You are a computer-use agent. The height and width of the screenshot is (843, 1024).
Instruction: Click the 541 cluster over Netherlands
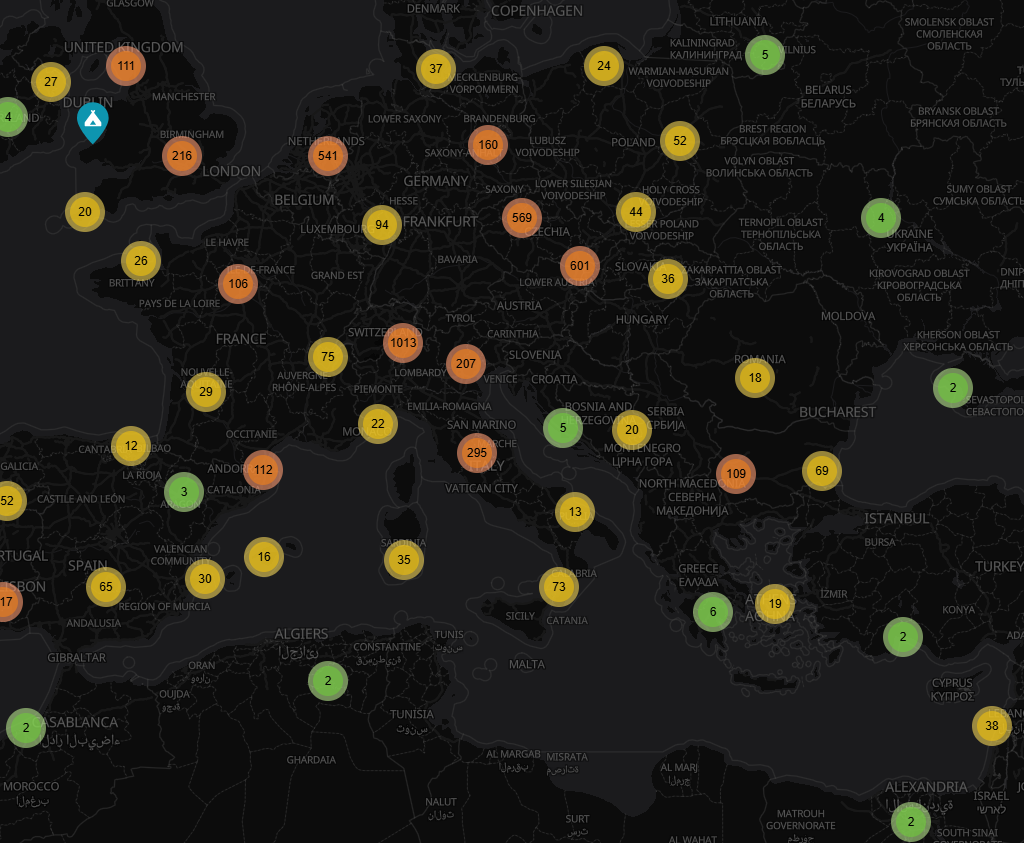328,156
